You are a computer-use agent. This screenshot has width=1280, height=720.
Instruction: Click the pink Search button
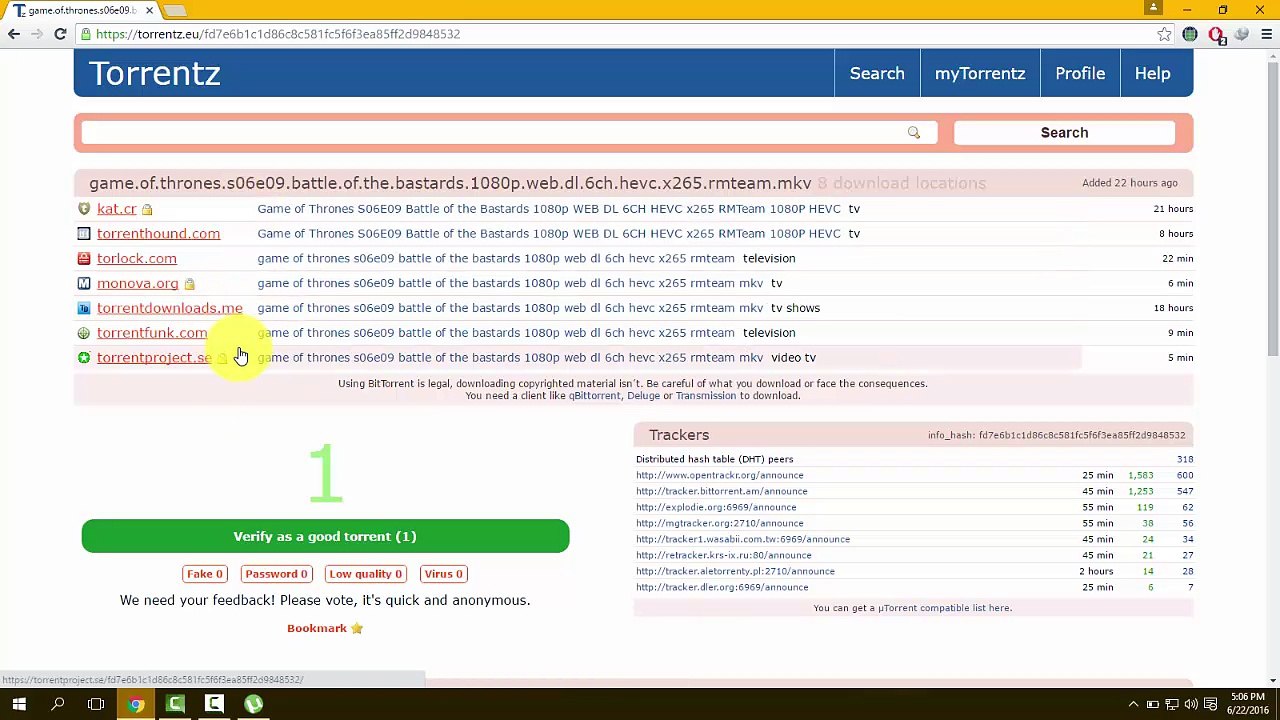(x=1064, y=133)
